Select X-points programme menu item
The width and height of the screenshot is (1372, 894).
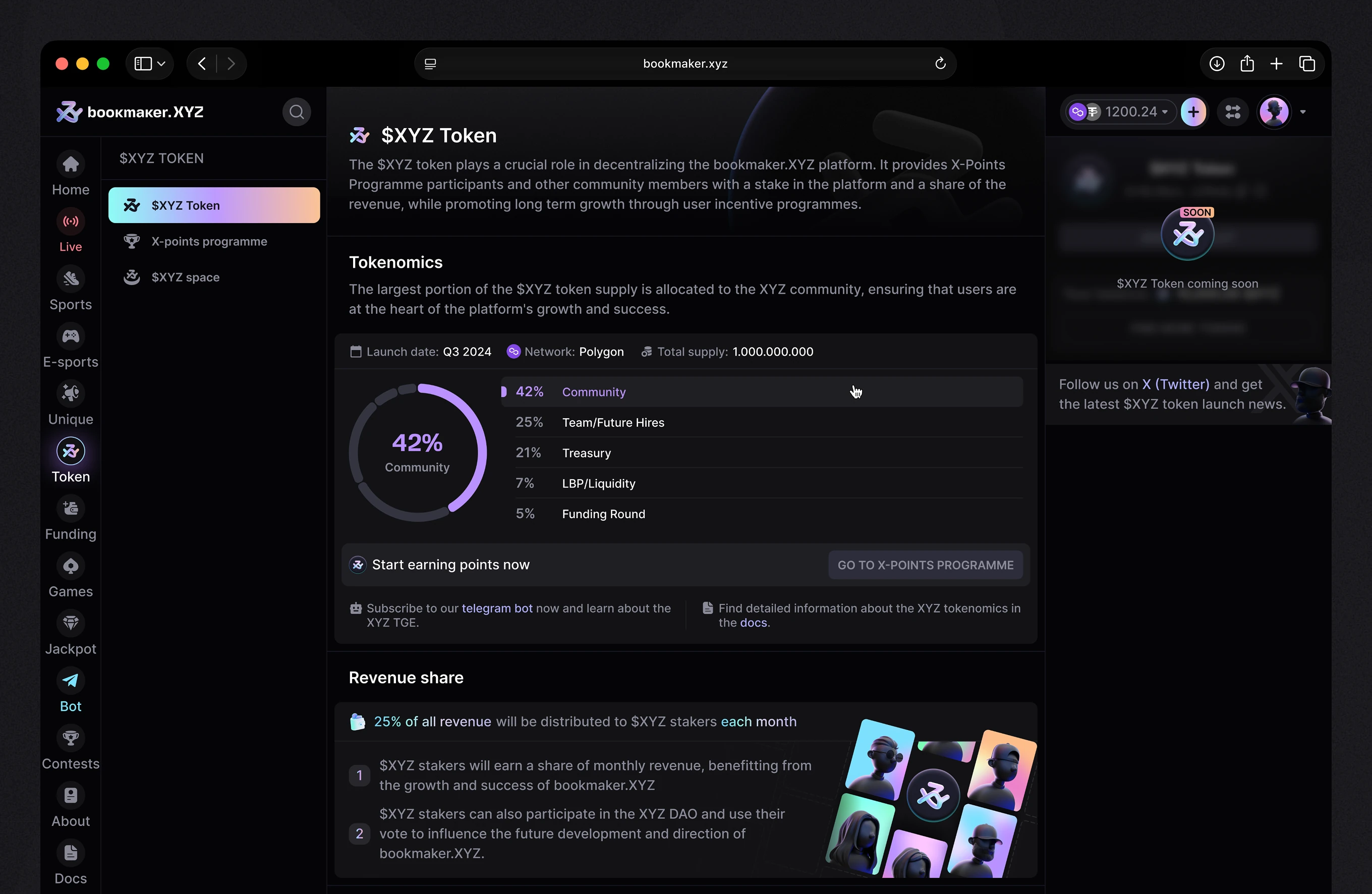click(x=209, y=241)
